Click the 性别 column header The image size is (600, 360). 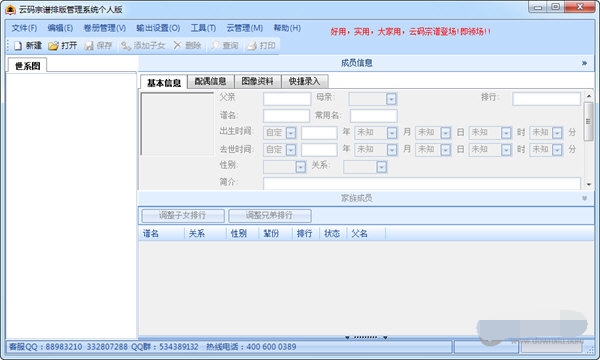(243, 233)
